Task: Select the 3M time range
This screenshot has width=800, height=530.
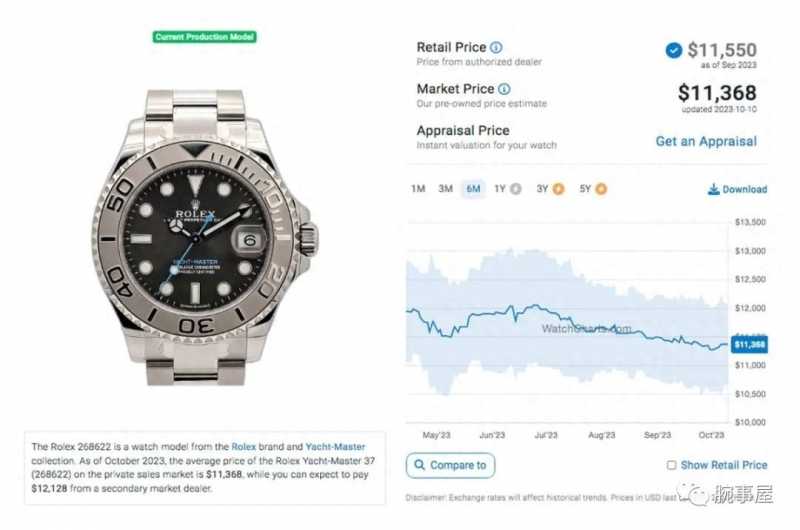Action: tap(445, 189)
